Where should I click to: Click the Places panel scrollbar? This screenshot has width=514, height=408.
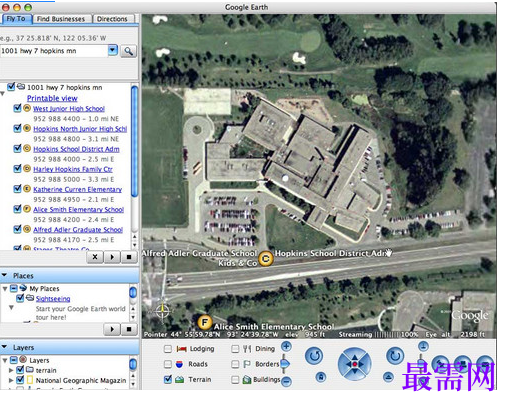(133, 292)
